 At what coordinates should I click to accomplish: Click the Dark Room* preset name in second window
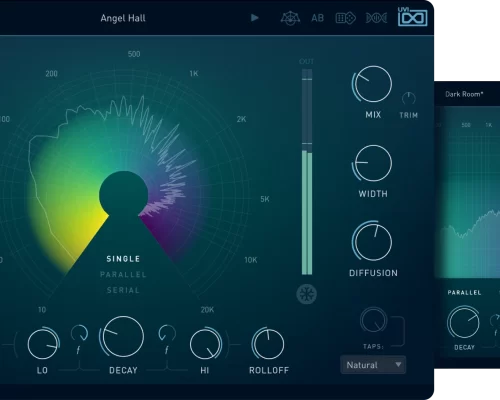464,94
